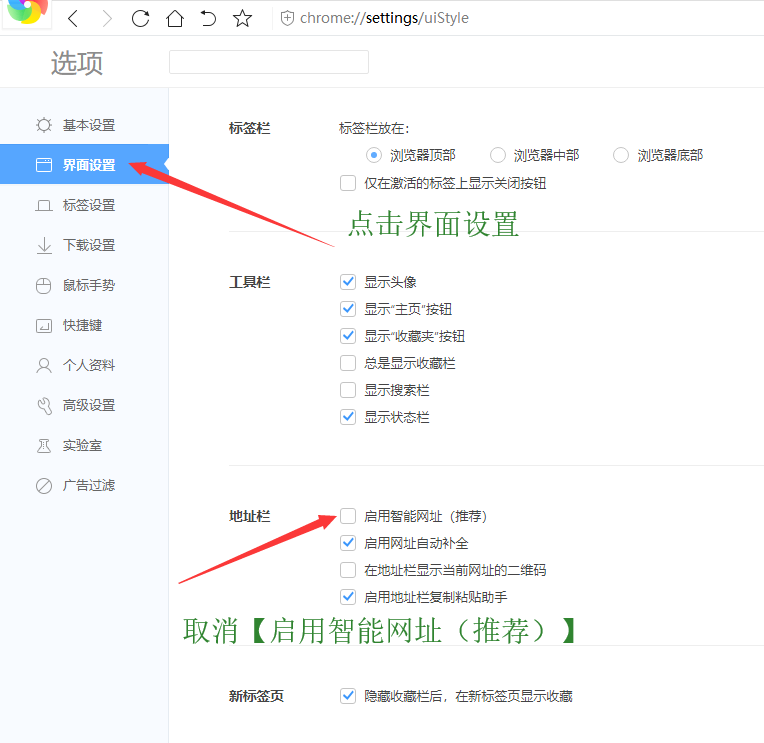Go to the home page icon
This screenshot has width=764, height=743.
pos(175,18)
